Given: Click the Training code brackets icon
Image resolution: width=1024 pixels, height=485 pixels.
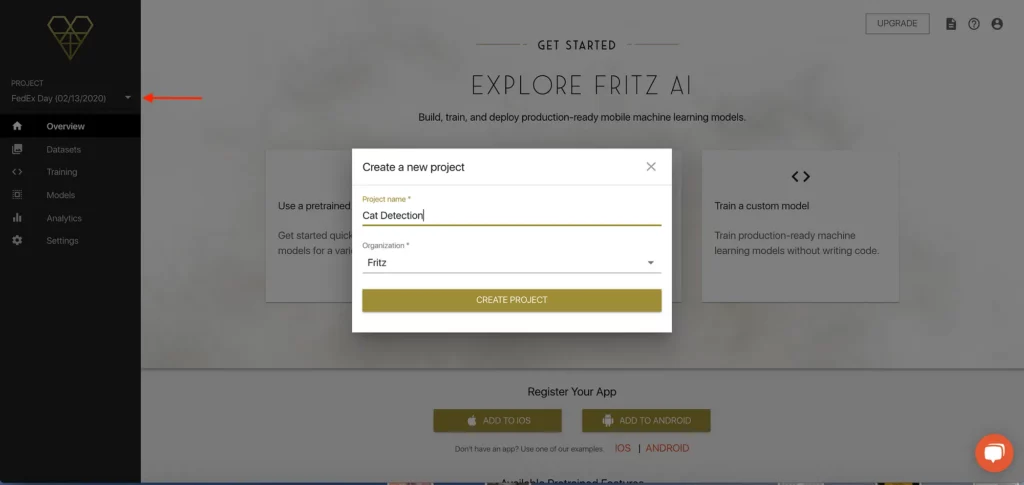Looking at the screenshot, I should pyautogui.click(x=17, y=172).
